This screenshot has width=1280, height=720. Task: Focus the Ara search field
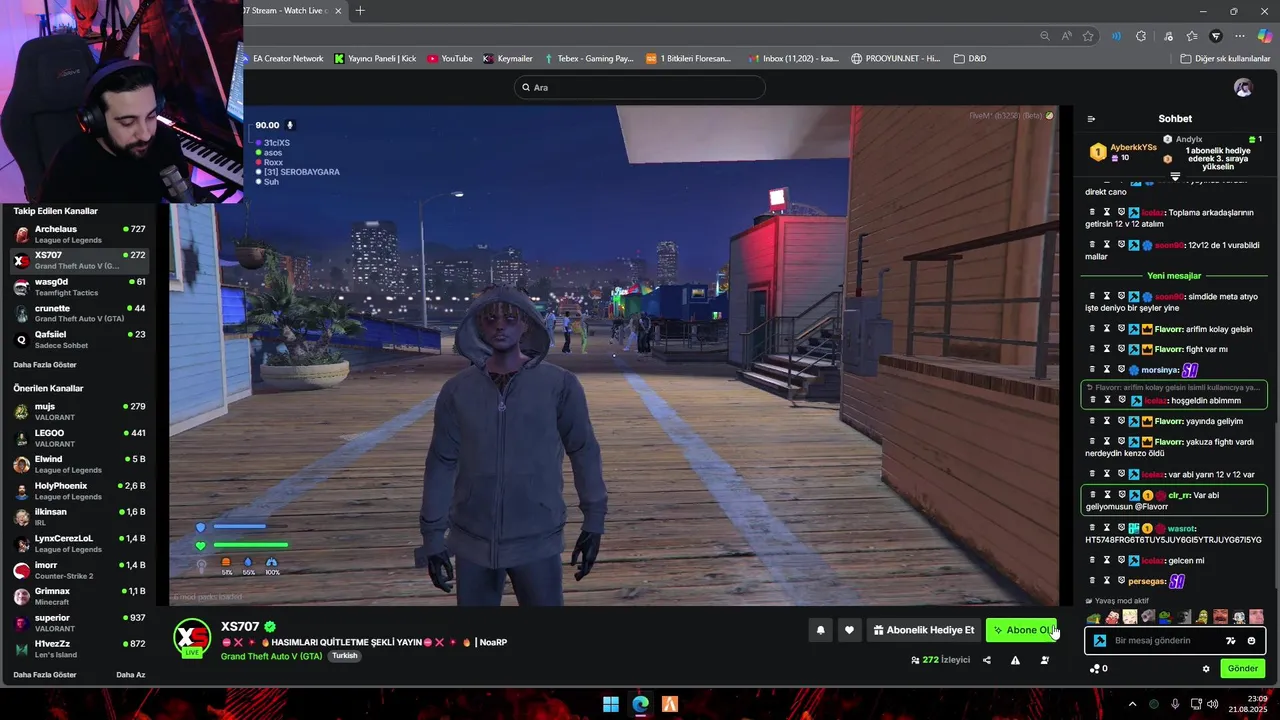[x=640, y=88]
